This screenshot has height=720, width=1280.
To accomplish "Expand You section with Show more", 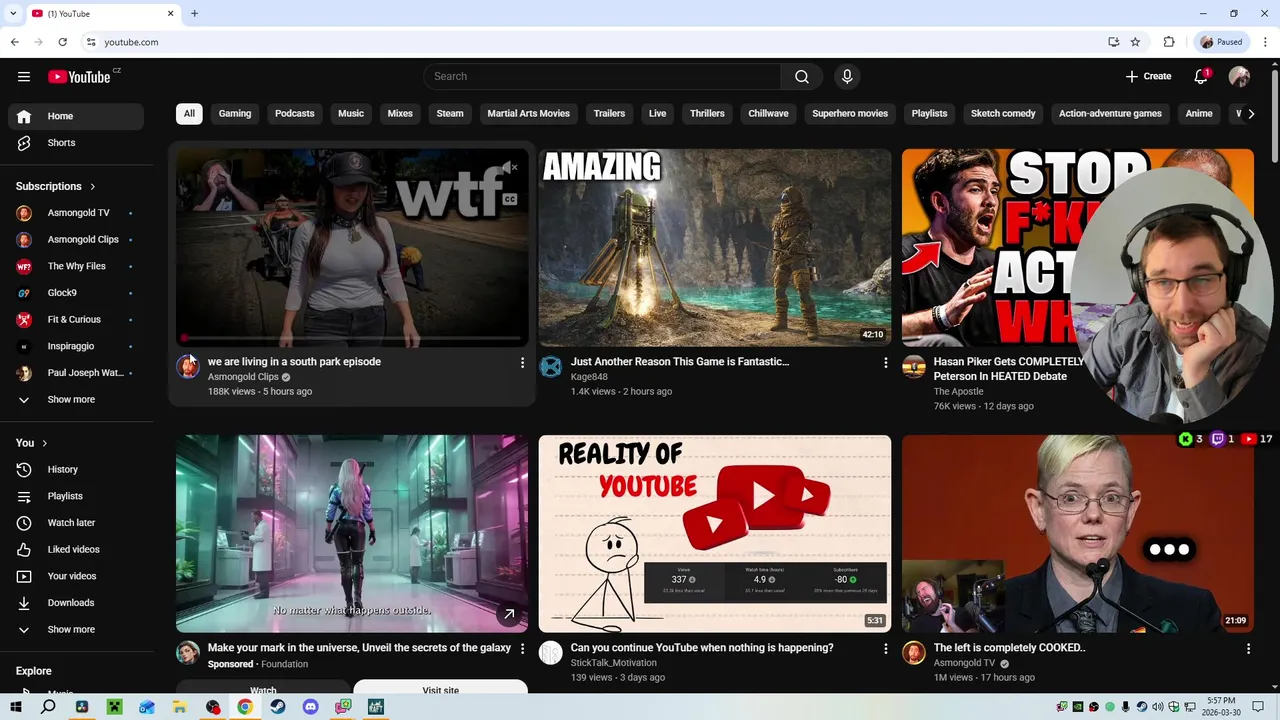I will coord(76,630).
